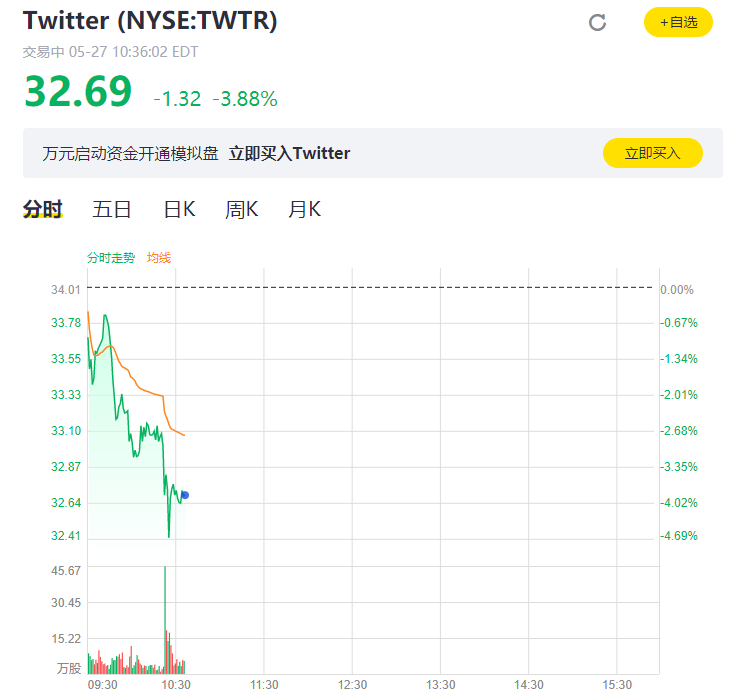Screen dimensions: 744x699
Task: Toggle the 均线 legend series
Action: click(158, 258)
